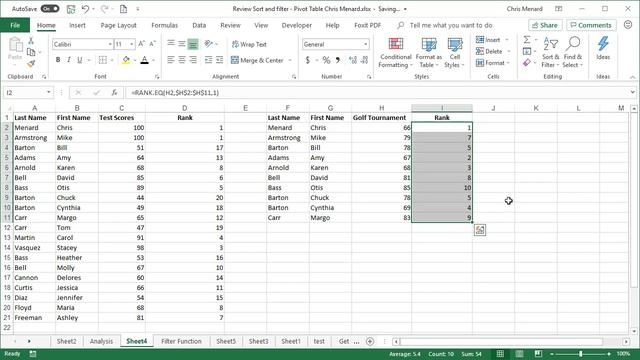Open the Analysis sheet tab
This screenshot has height=360, width=640.
click(x=101, y=341)
